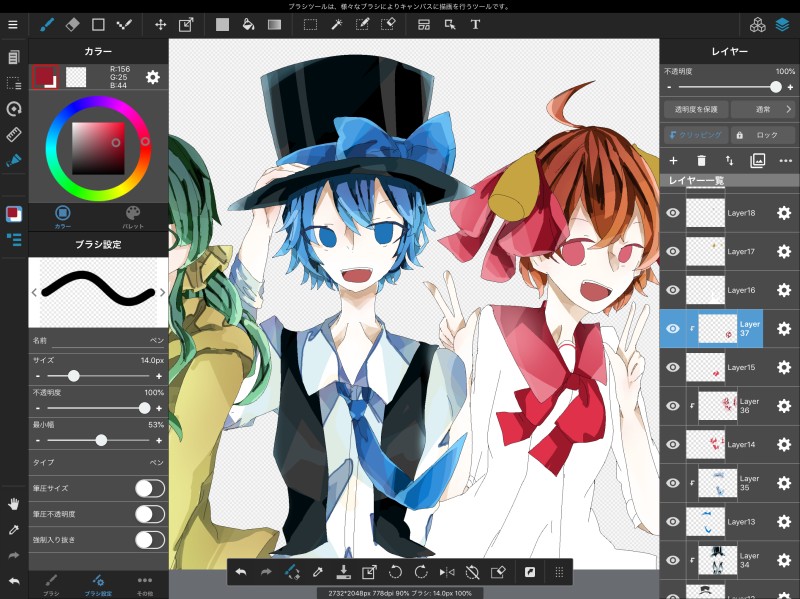Click the Ruler icon in left sidebar
This screenshot has width=800, height=599.
click(x=14, y=135)
